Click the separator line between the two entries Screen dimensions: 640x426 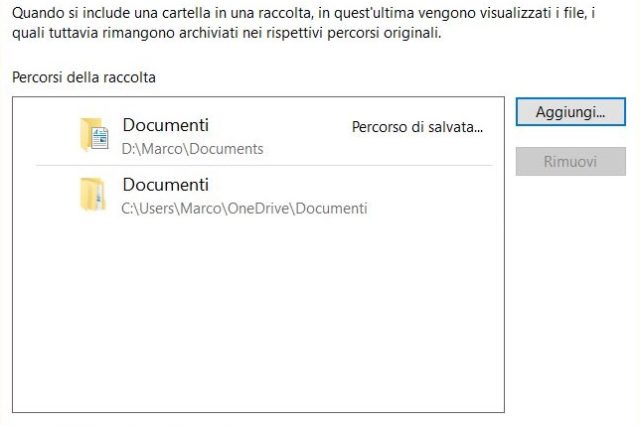[x=264, y=165]
